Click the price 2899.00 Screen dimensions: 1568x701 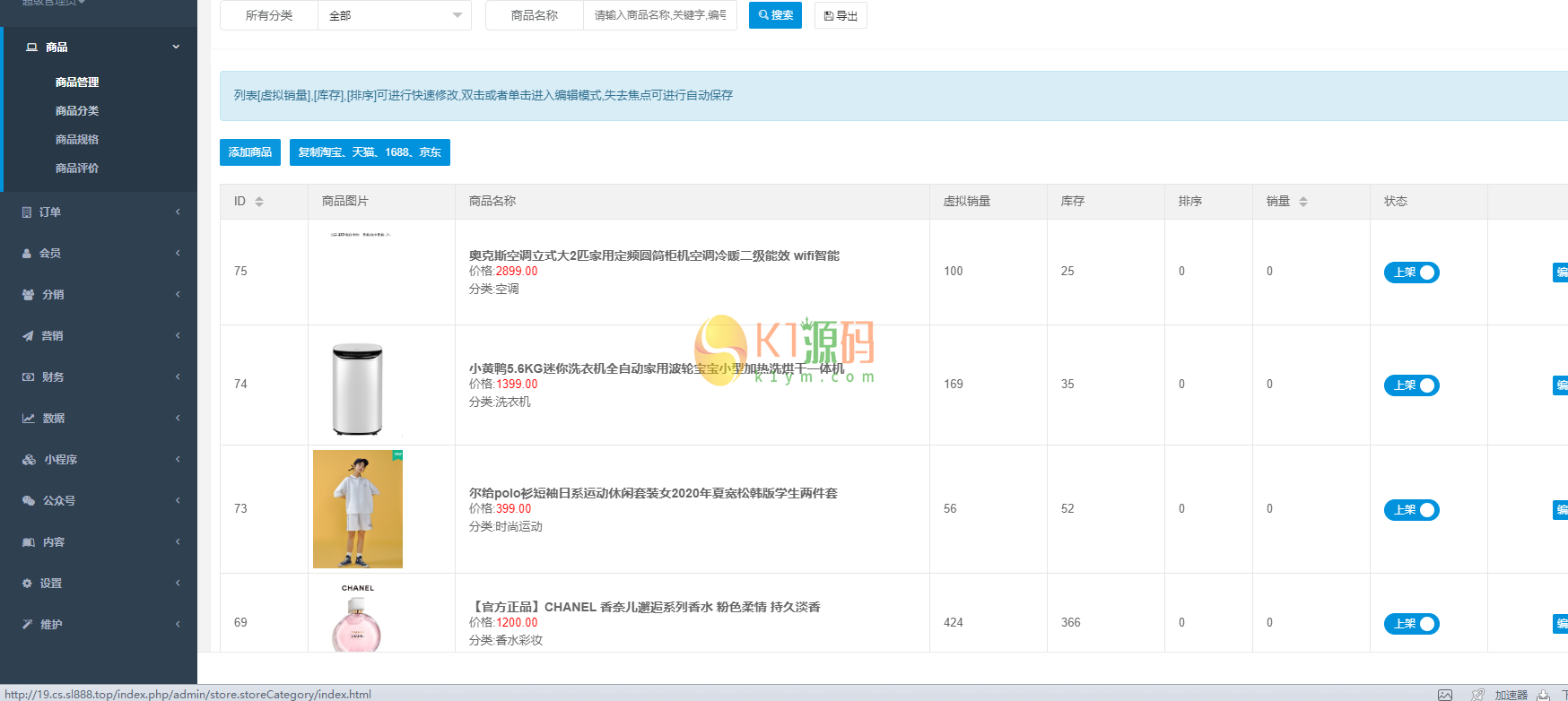pos(517,272)
